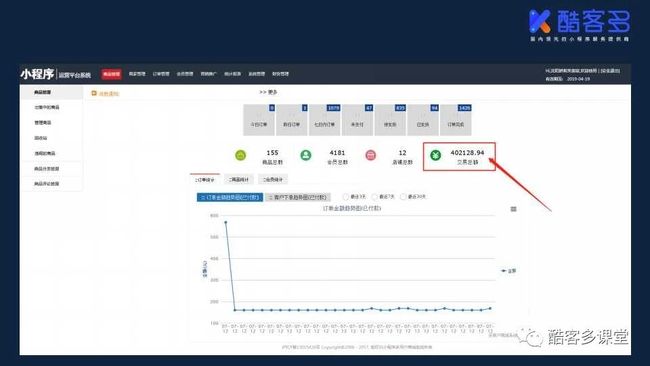650x366 pixels.
Task: Click the product total value 155
Action: pos(272,153)
